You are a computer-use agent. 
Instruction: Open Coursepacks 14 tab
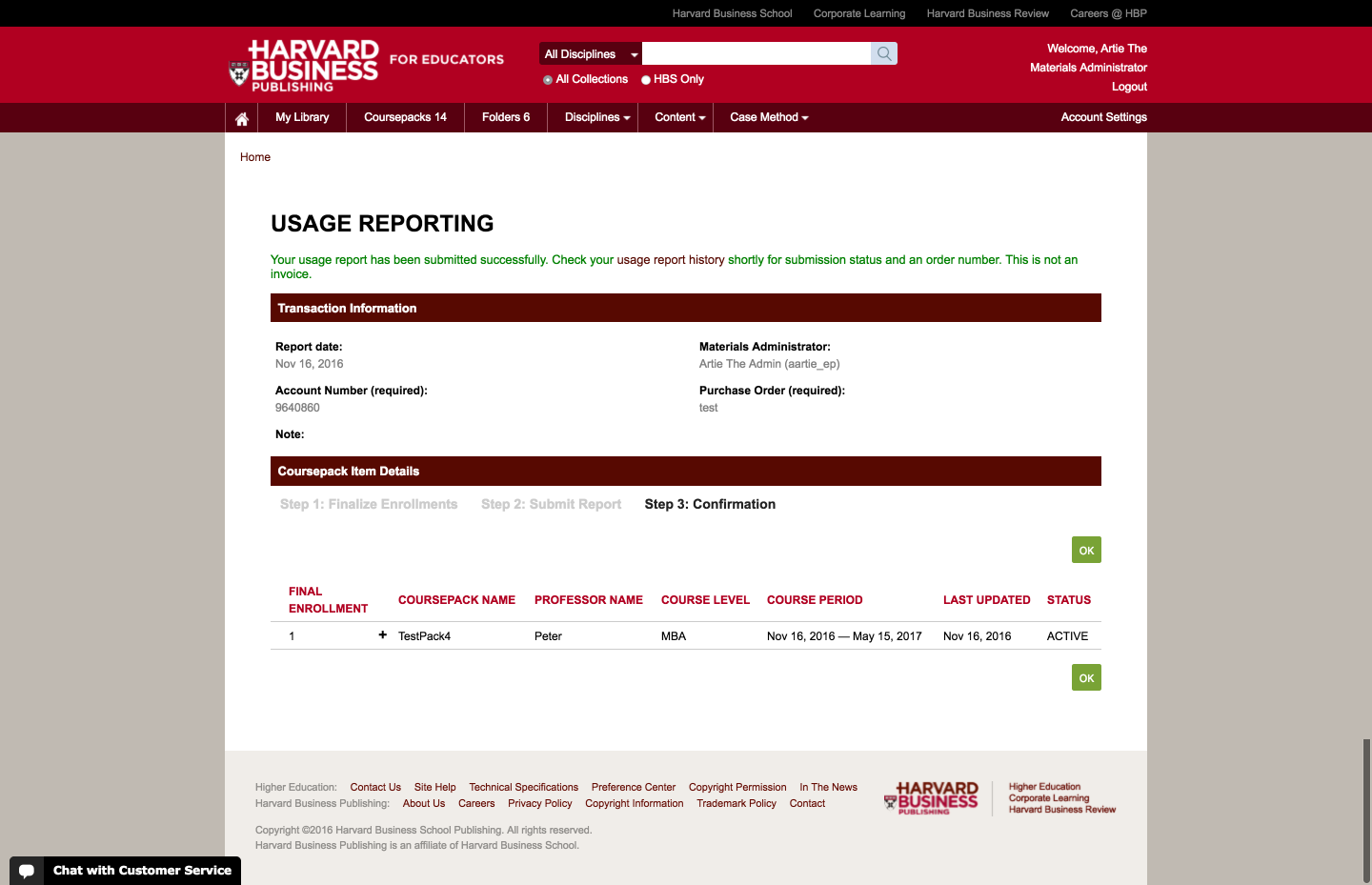(x=405, y=117)
